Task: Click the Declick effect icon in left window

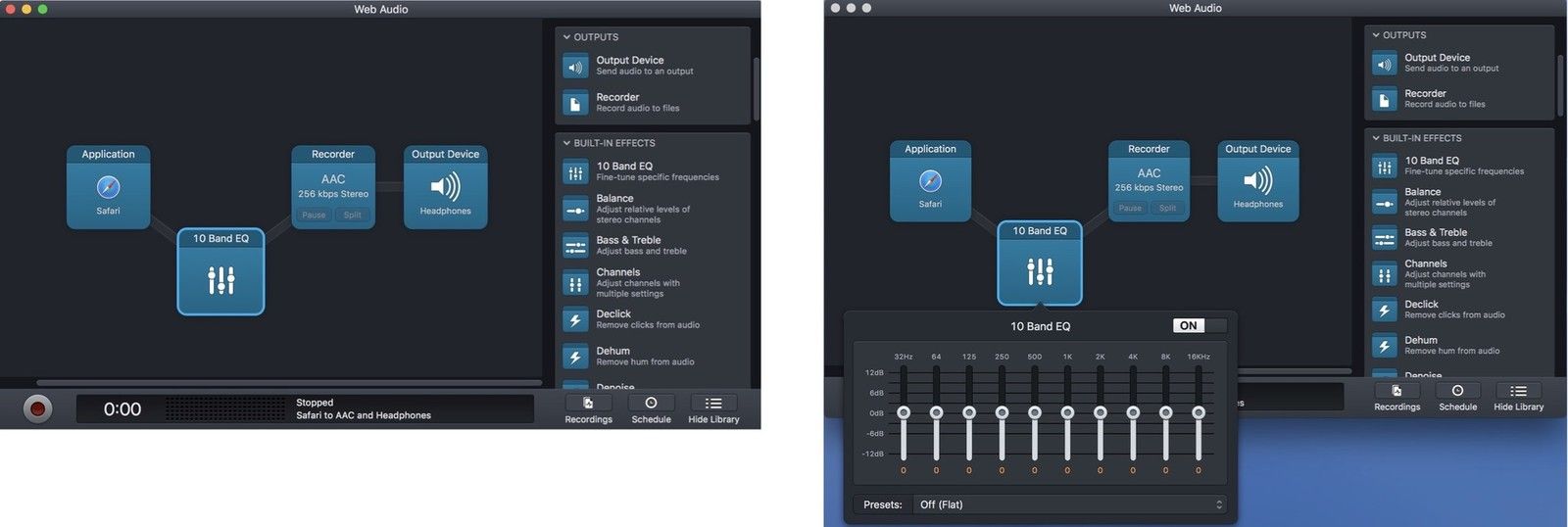Action: (575, 319)
